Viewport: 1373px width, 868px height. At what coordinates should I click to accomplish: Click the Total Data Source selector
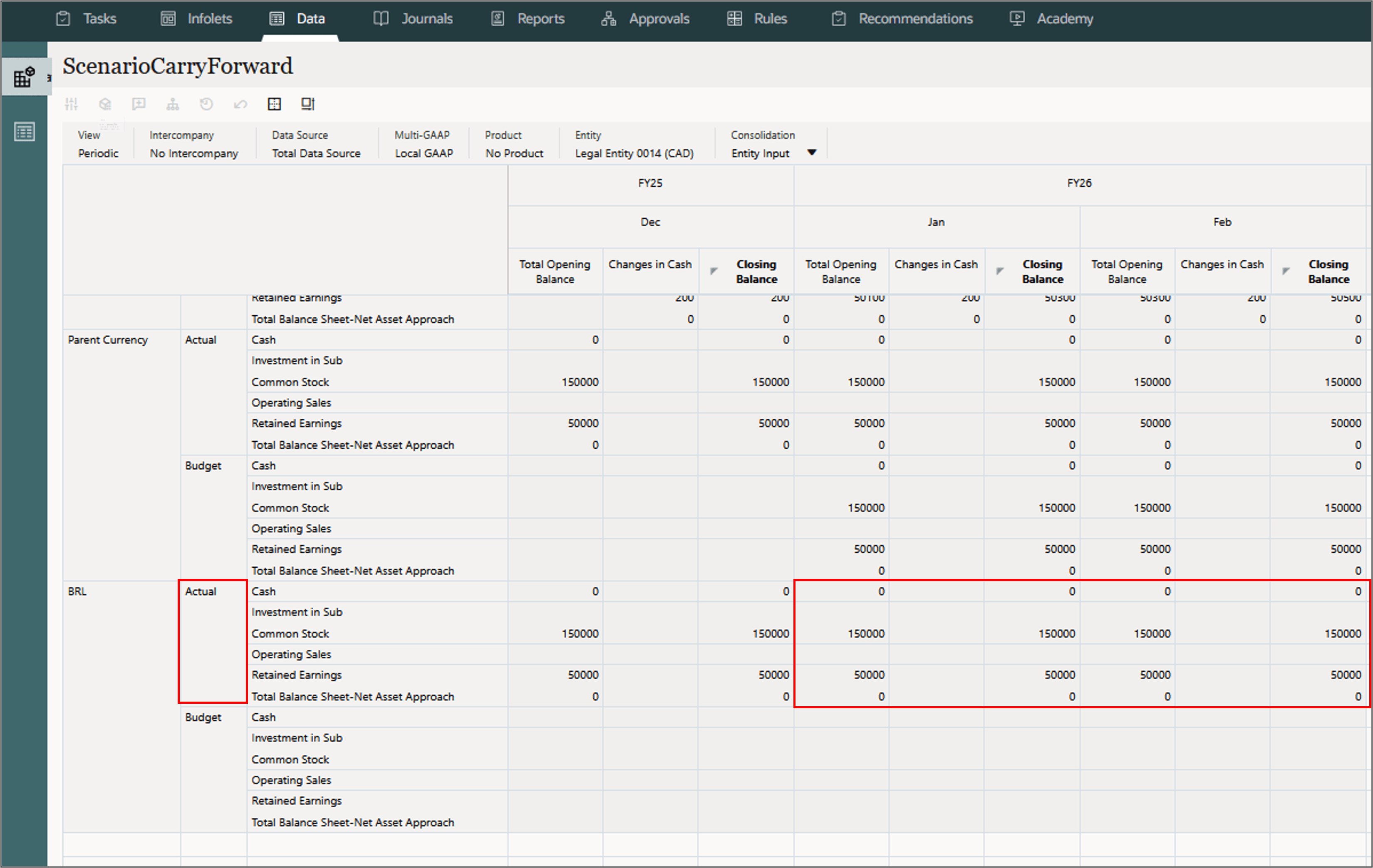(x=316, y=153)
